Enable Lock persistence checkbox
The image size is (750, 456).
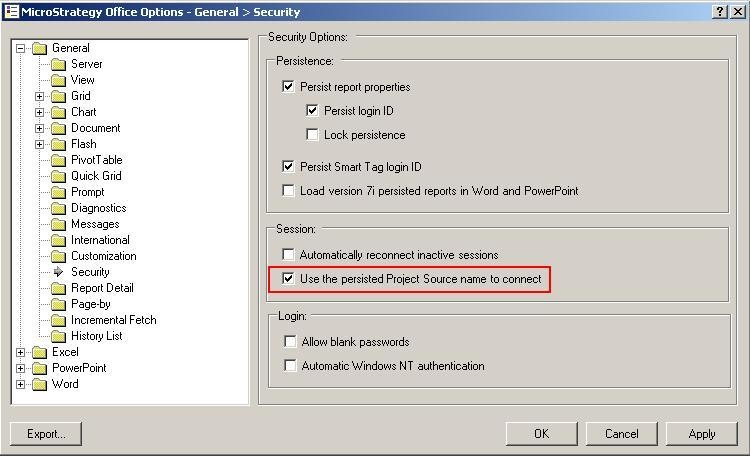pos(313,135)
